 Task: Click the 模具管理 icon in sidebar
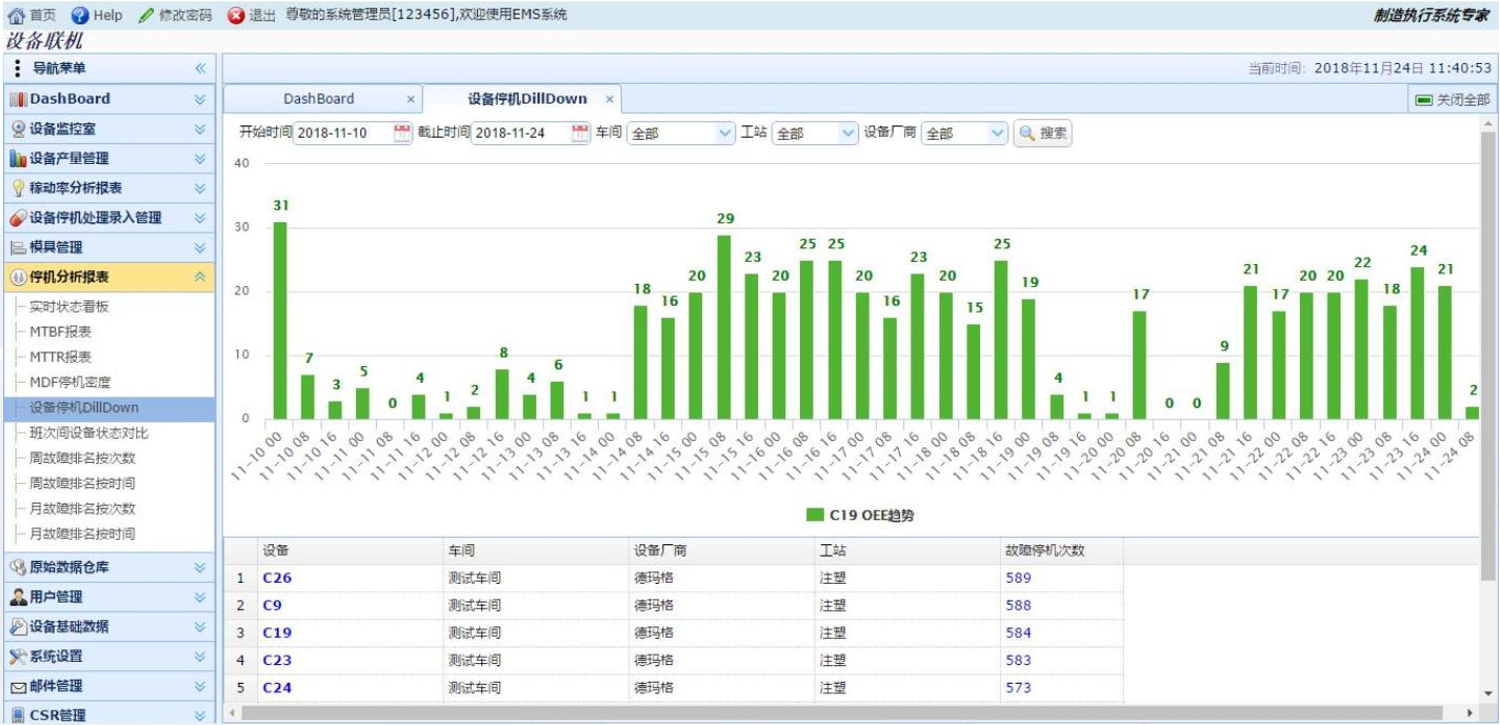(x=18, y=247)
